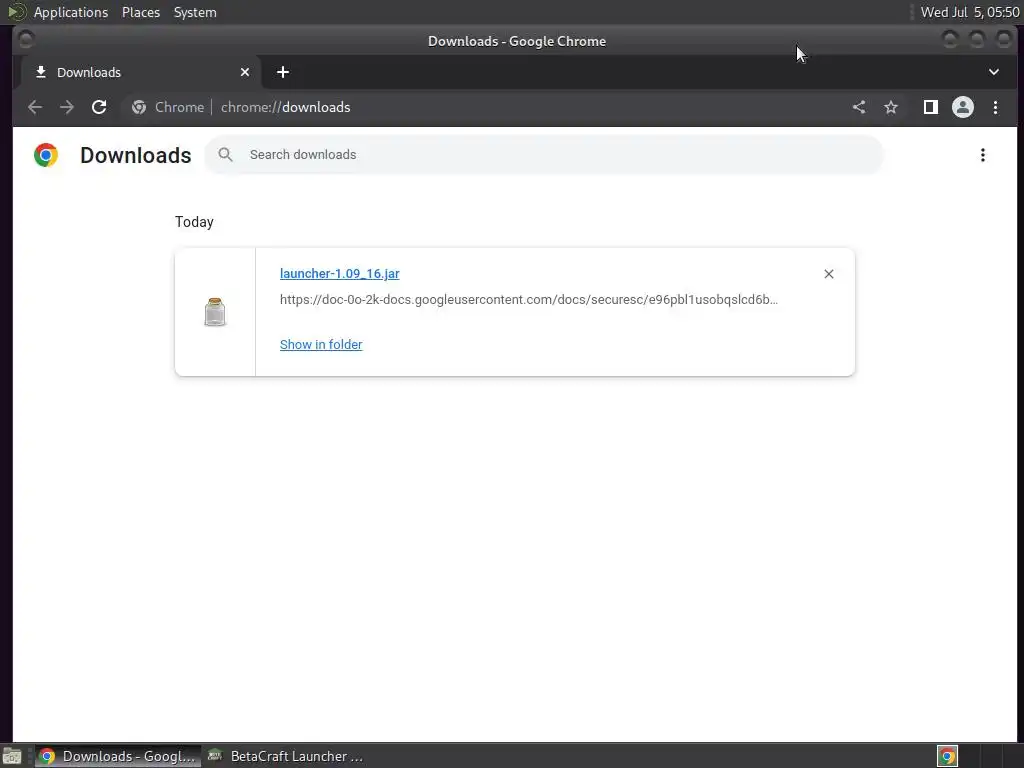The width and height of the screenshot is (1024, 768).
Task: Switch to BetaCraft Launcher in taskbar
Action: (x=285, y=756)
